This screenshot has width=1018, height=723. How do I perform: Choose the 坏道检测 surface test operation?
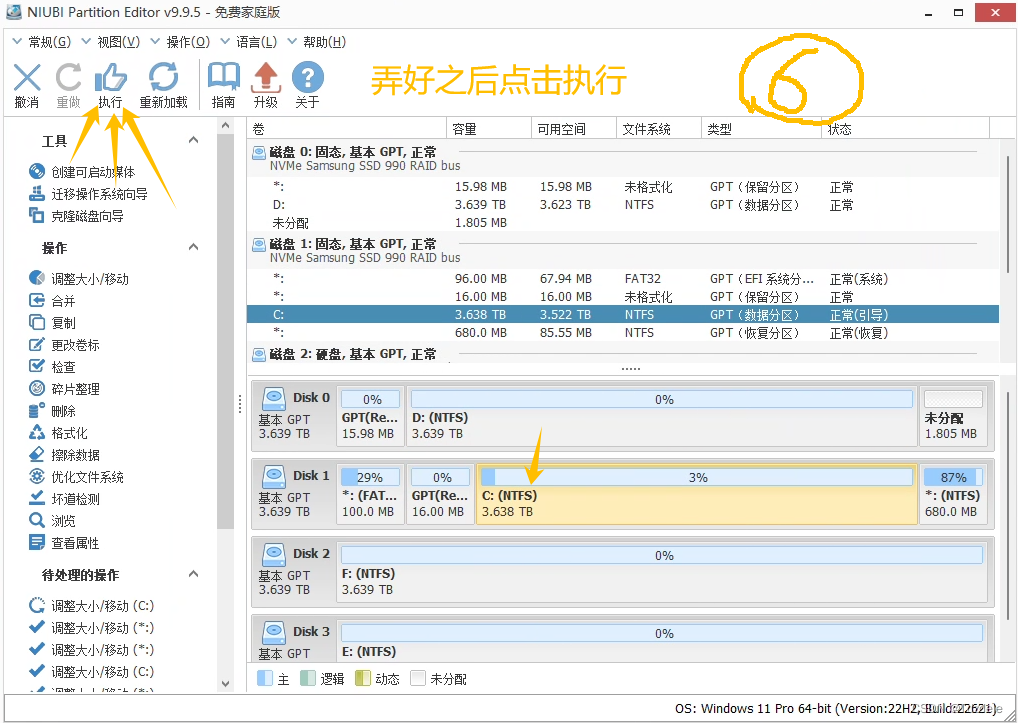coord(64,500)
